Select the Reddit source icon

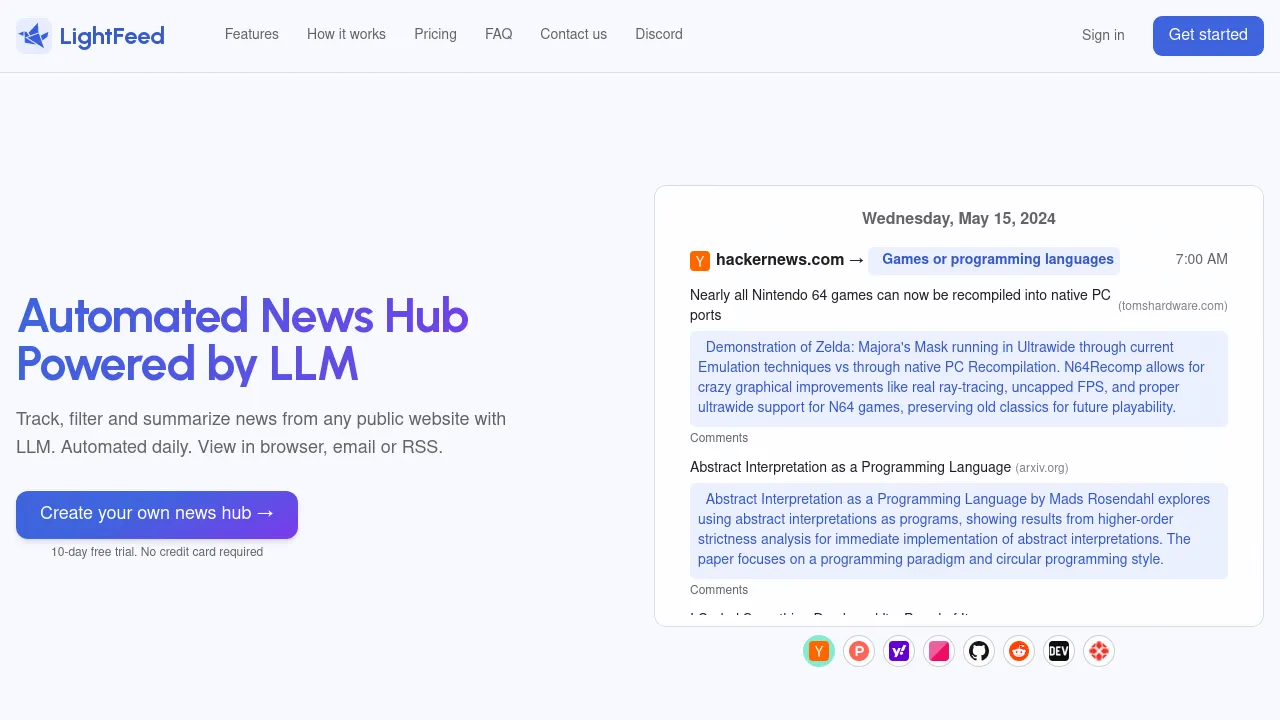pyautogui.click(x=1019, y=651)
